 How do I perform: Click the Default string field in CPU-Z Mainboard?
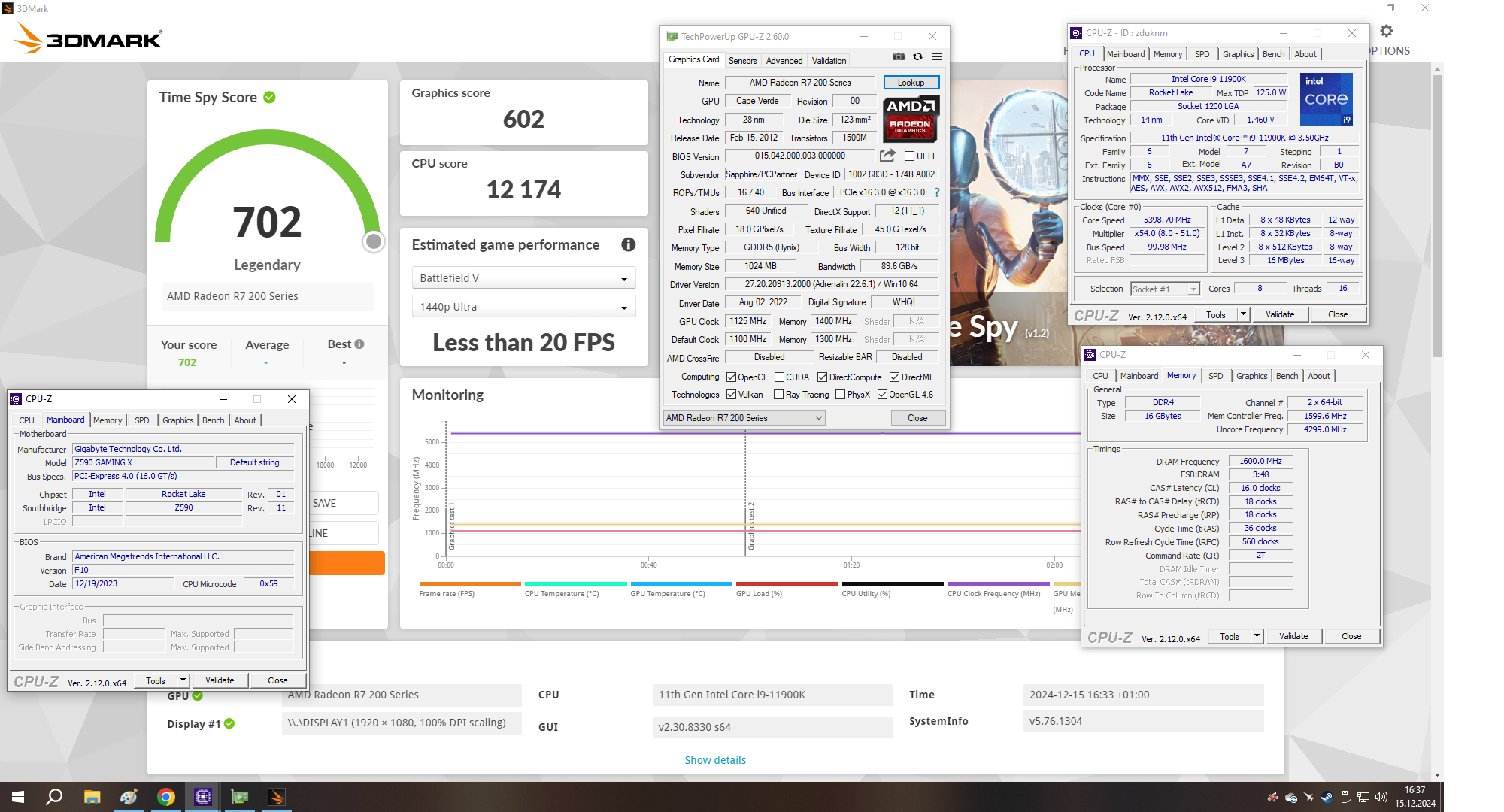[x=254, y=462]
